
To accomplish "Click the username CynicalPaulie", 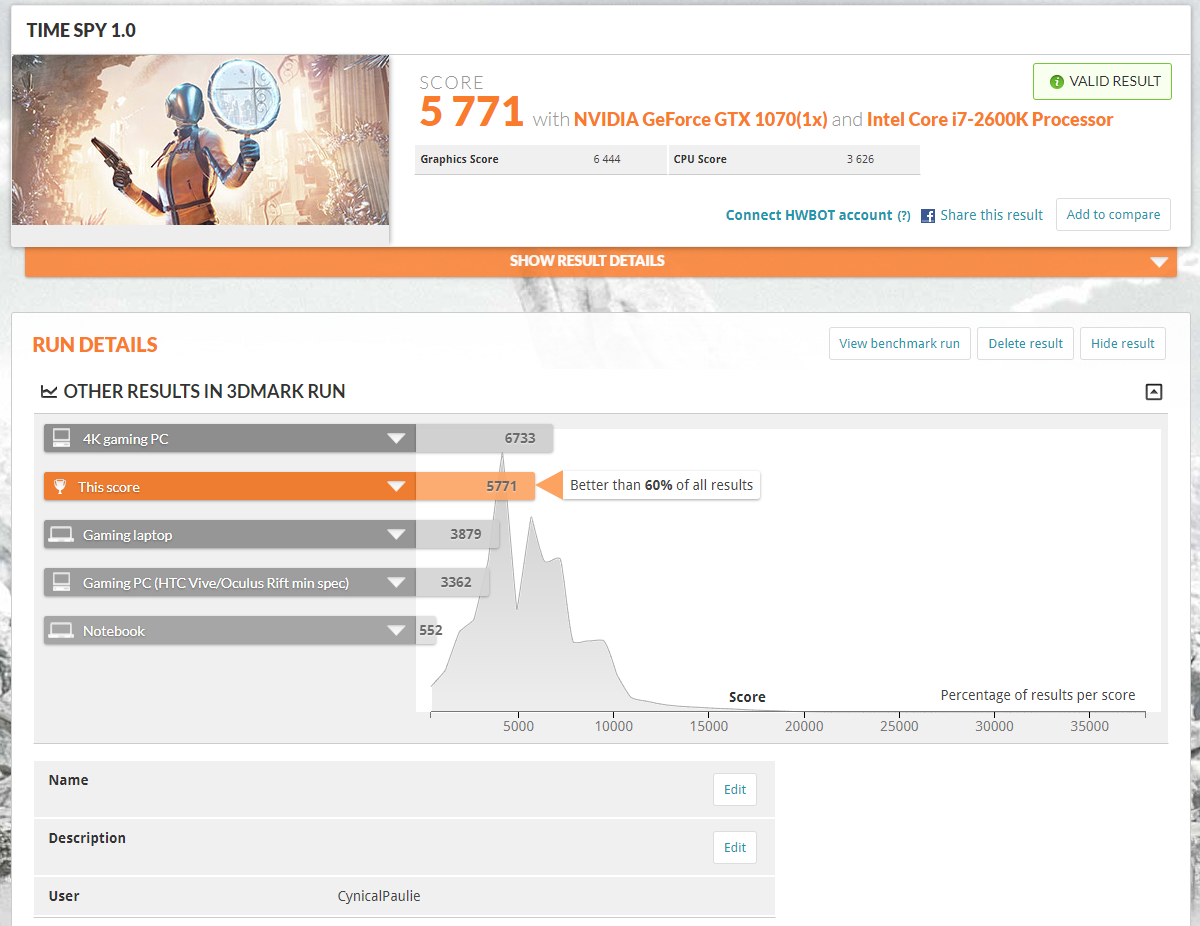I will point(379,896).
